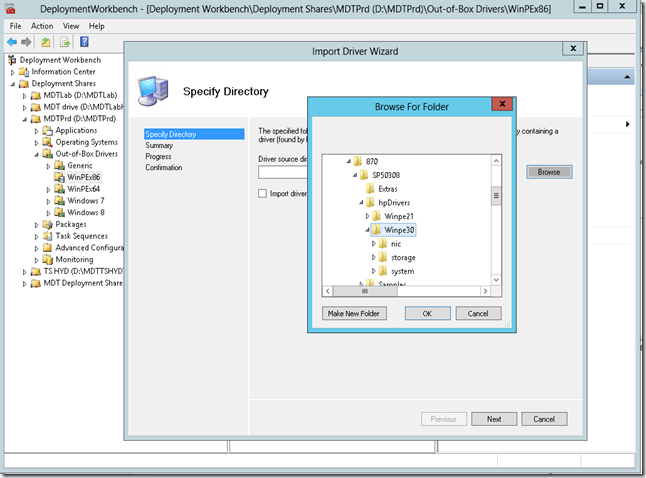Click the Up one level toolbar icon

(47, 42)
